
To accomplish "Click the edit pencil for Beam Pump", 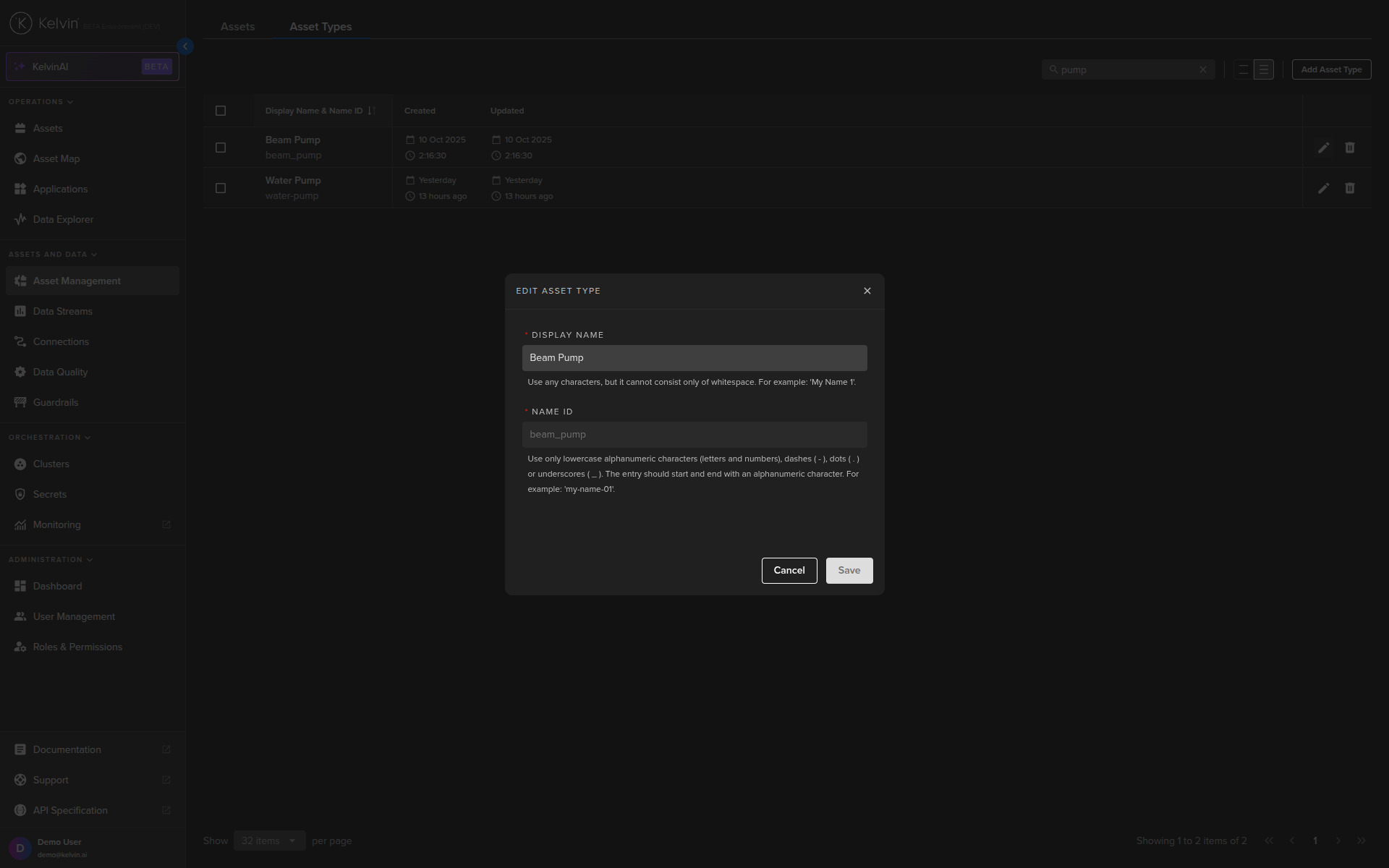I will coord(1323,148).
